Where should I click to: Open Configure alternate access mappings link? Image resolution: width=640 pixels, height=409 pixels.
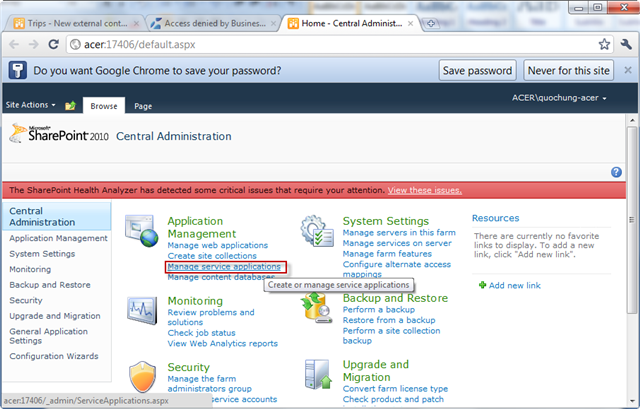coord(396,269)
